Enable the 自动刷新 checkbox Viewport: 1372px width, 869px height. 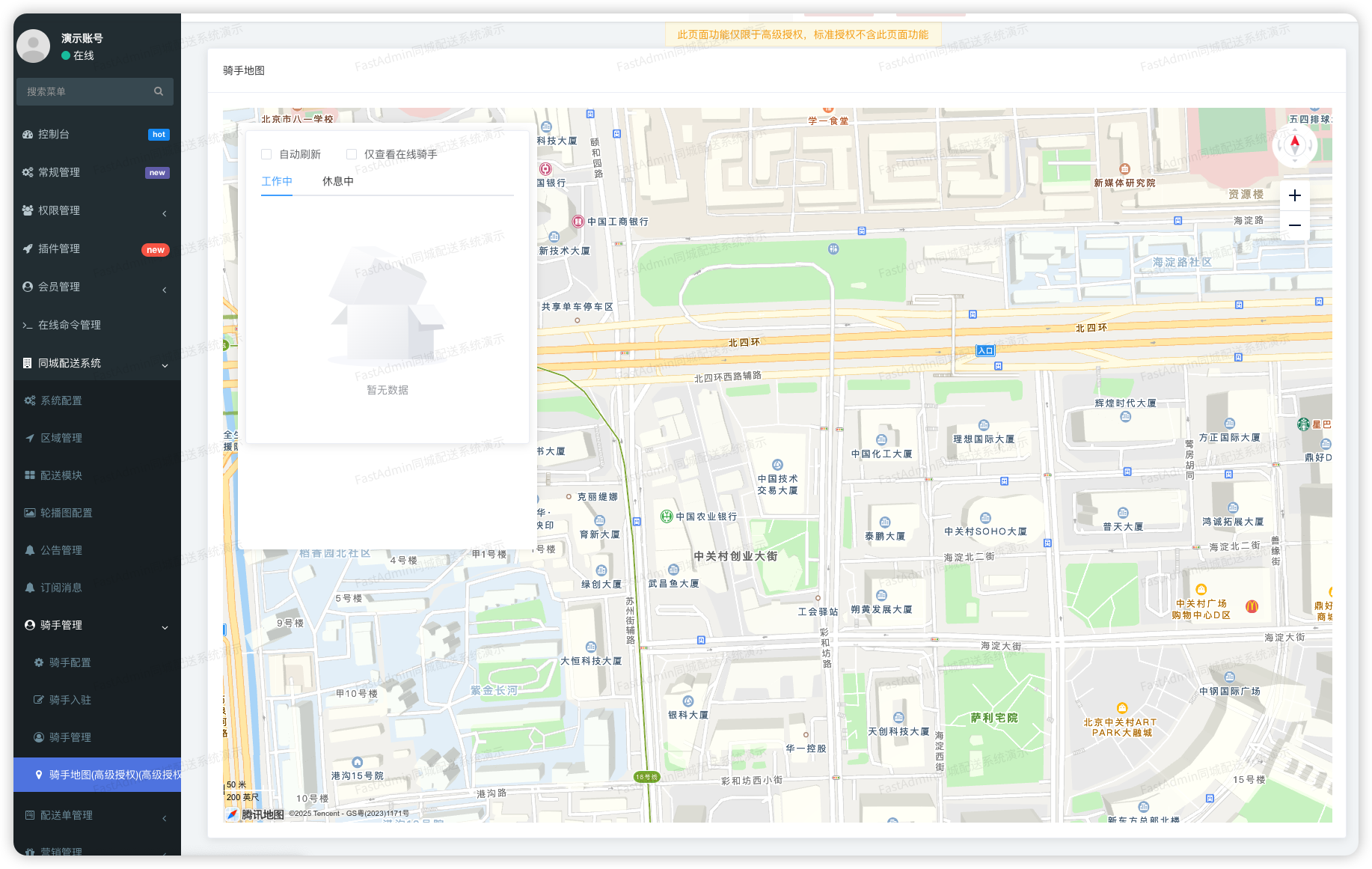pos(266,154)
